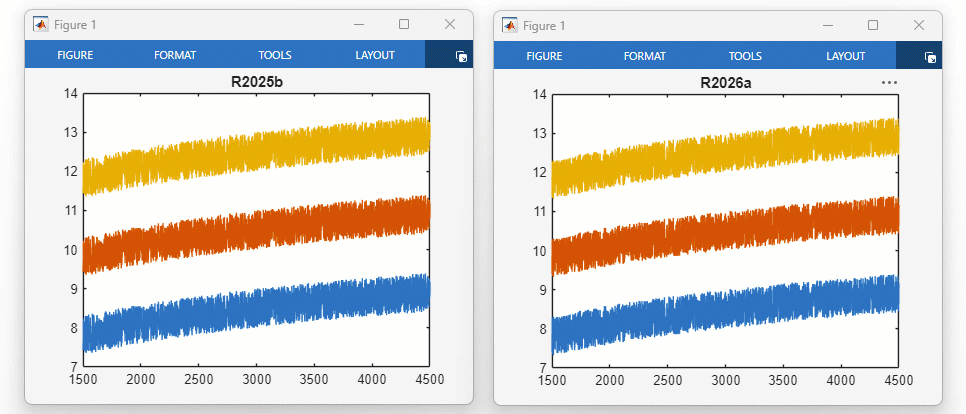Click x-axis label 2000 in R2025b plot

point(140,379)
